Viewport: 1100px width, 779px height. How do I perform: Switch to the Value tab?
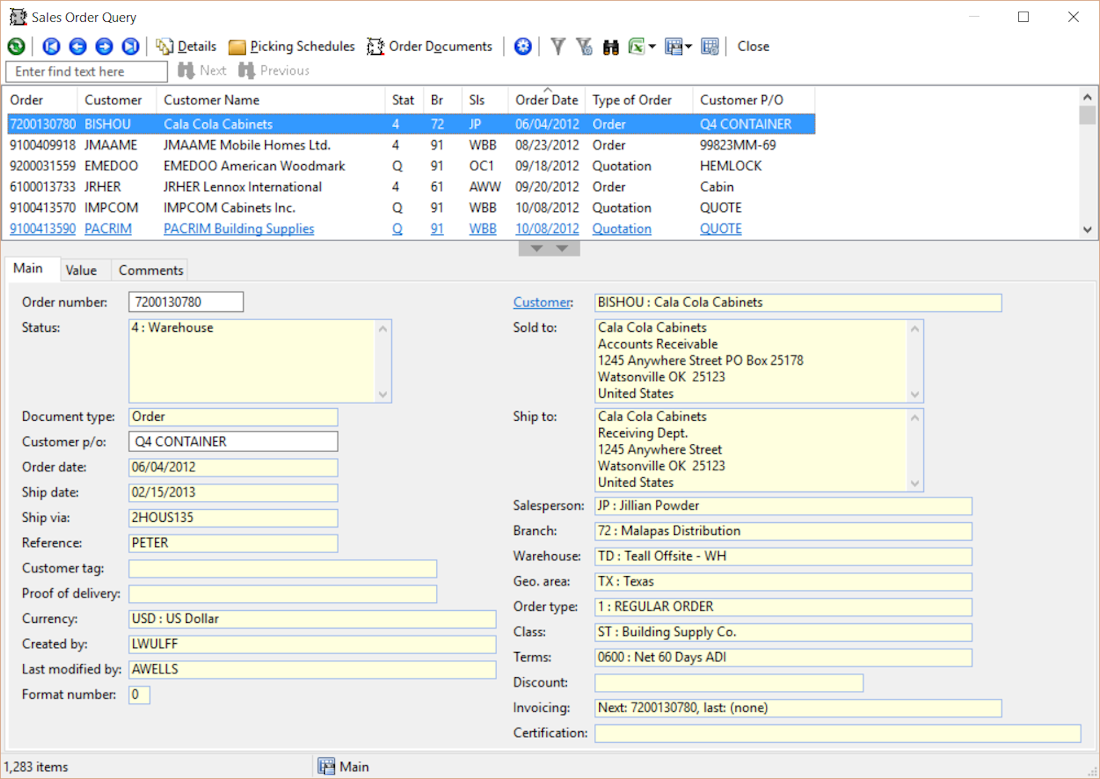[x=81, y=270]
